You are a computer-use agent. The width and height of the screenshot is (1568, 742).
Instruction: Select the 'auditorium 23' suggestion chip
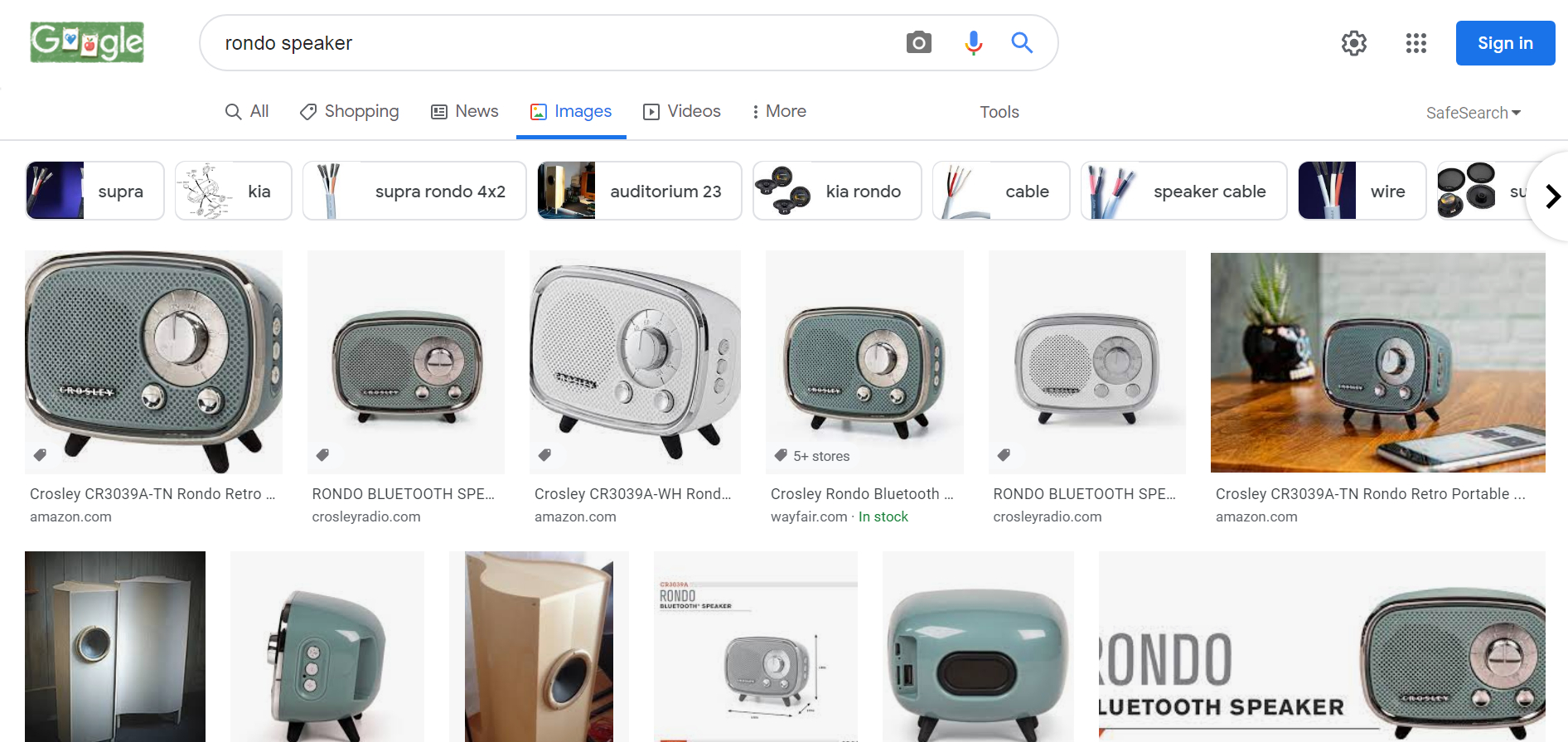coord(640,191)
